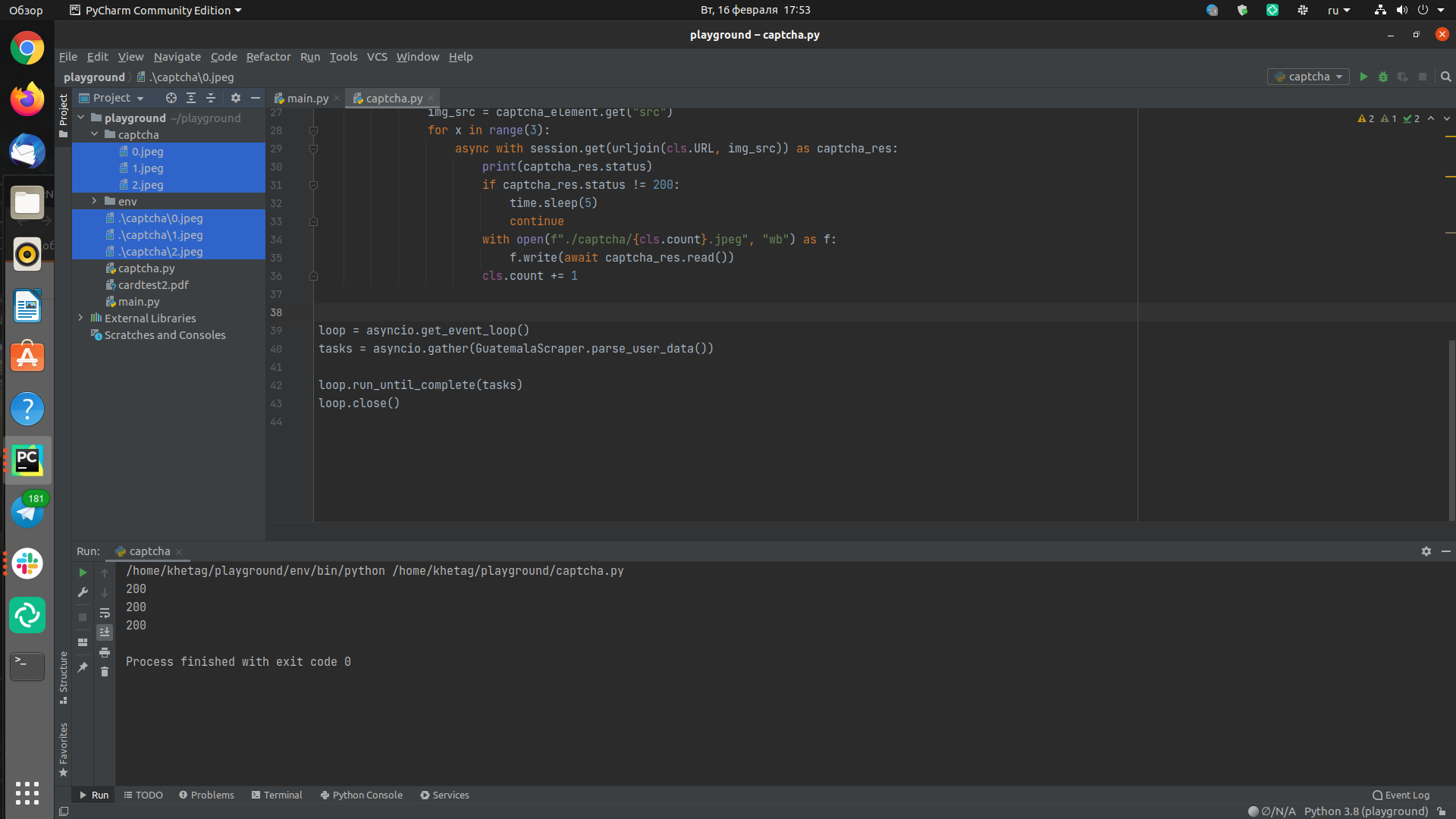Expand all in Project panel

(191, 98)
